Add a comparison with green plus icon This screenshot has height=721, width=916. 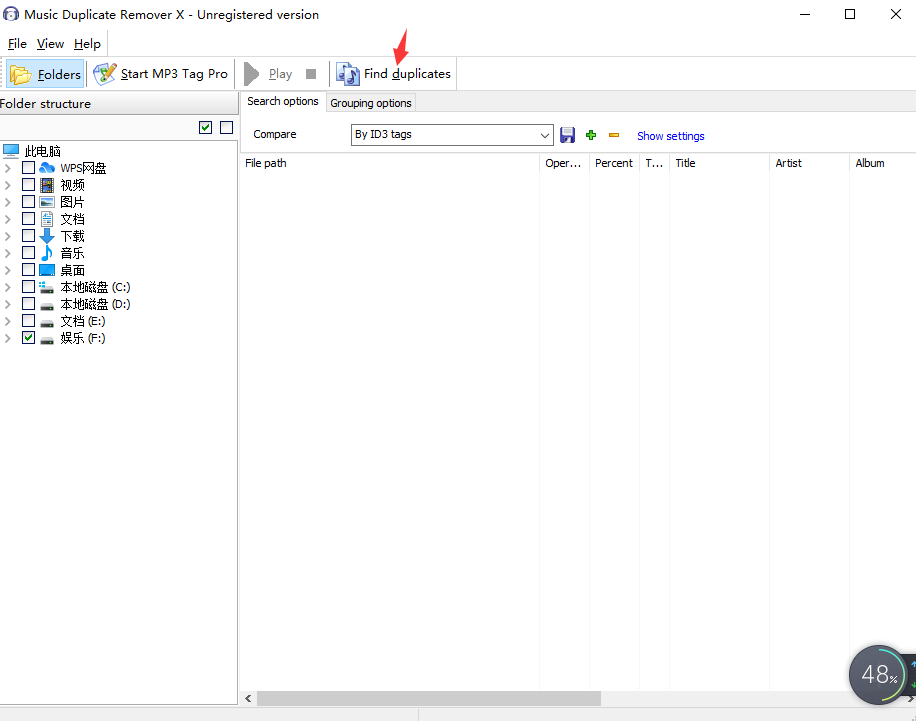click(x=591, y=135)
